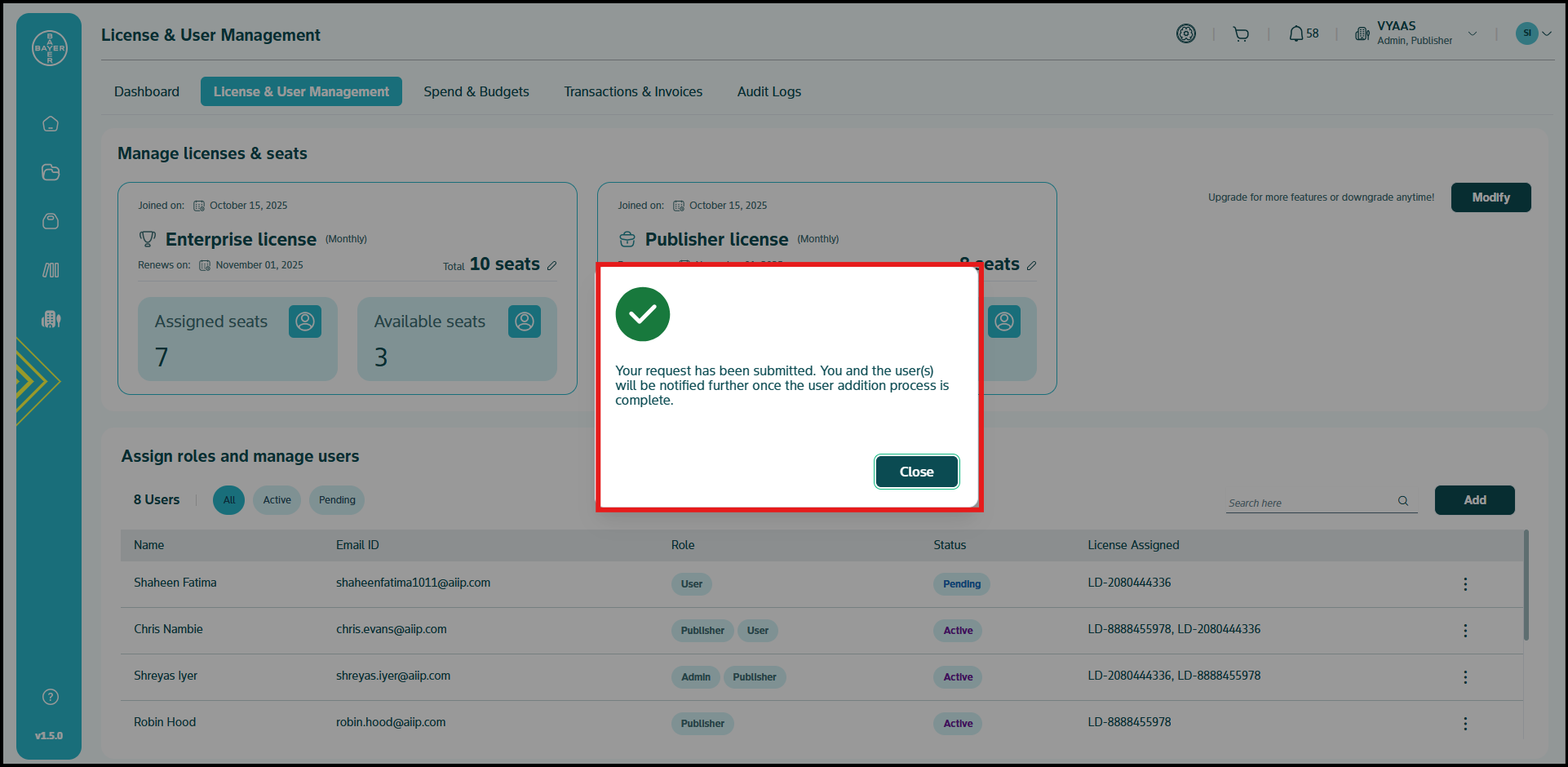
Task: Select the All users filter chip
Action: click(228, 500)
